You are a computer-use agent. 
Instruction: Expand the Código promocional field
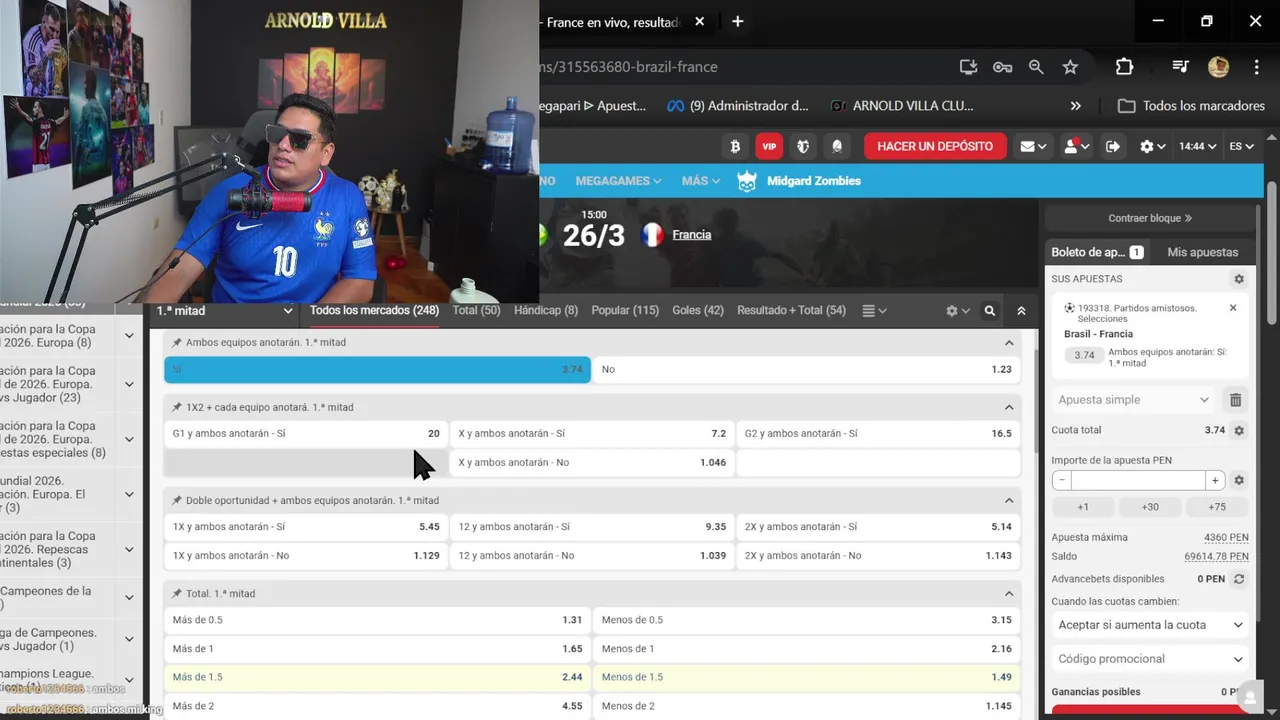(x=1150, y=659)
